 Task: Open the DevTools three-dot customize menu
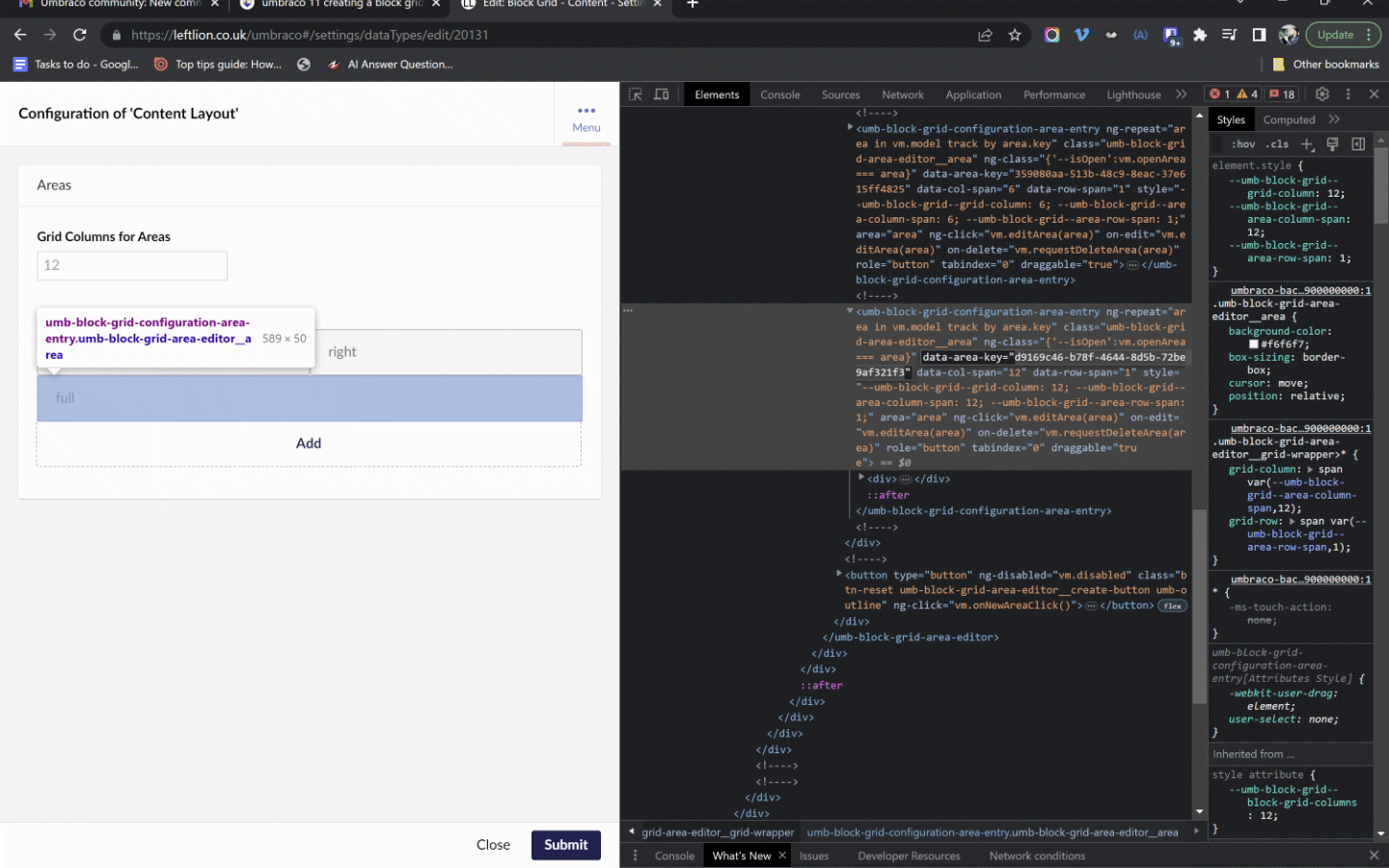tap(1348, 95)
